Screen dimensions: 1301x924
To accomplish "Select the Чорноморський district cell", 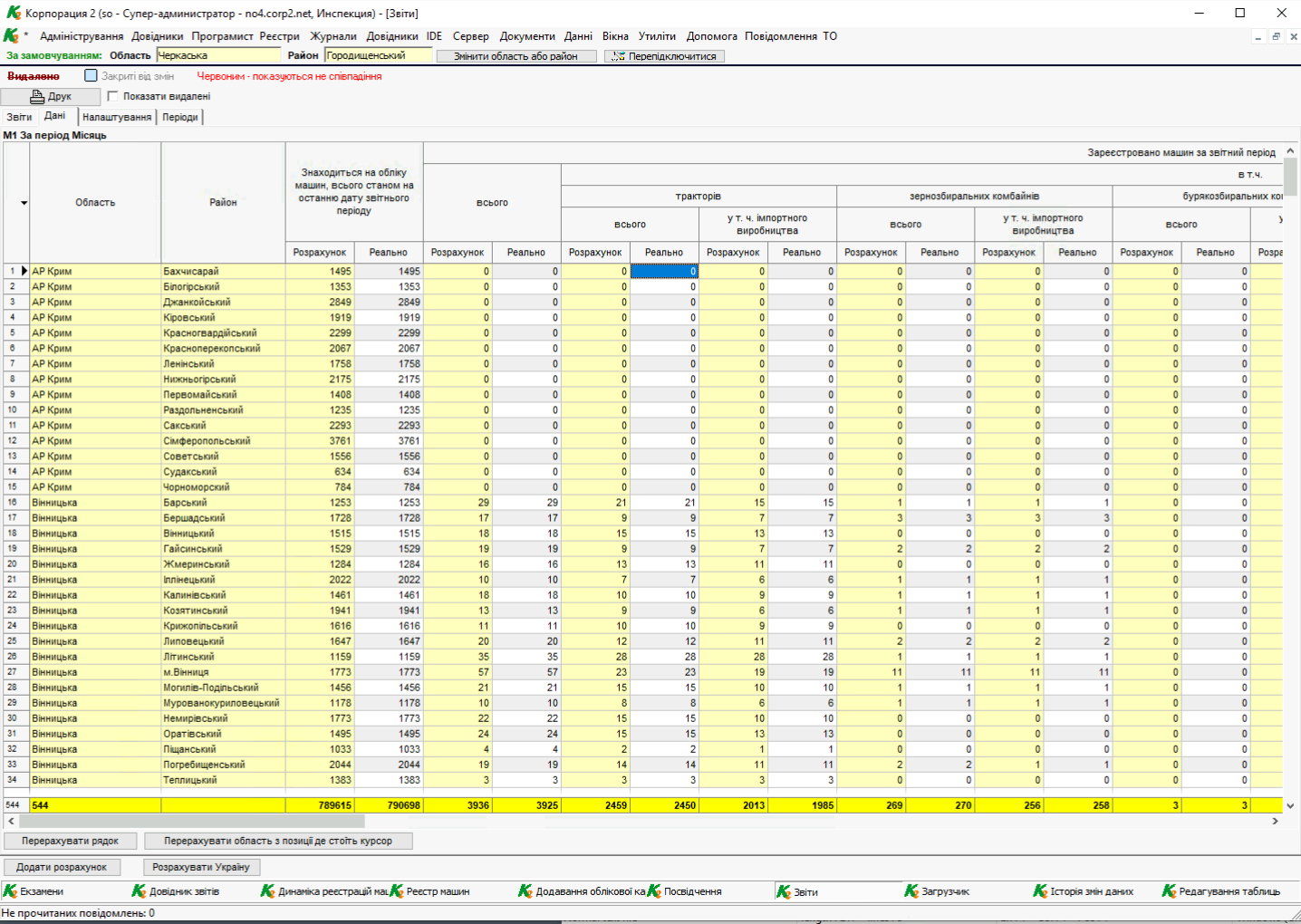I will click(x=223, y=486).
